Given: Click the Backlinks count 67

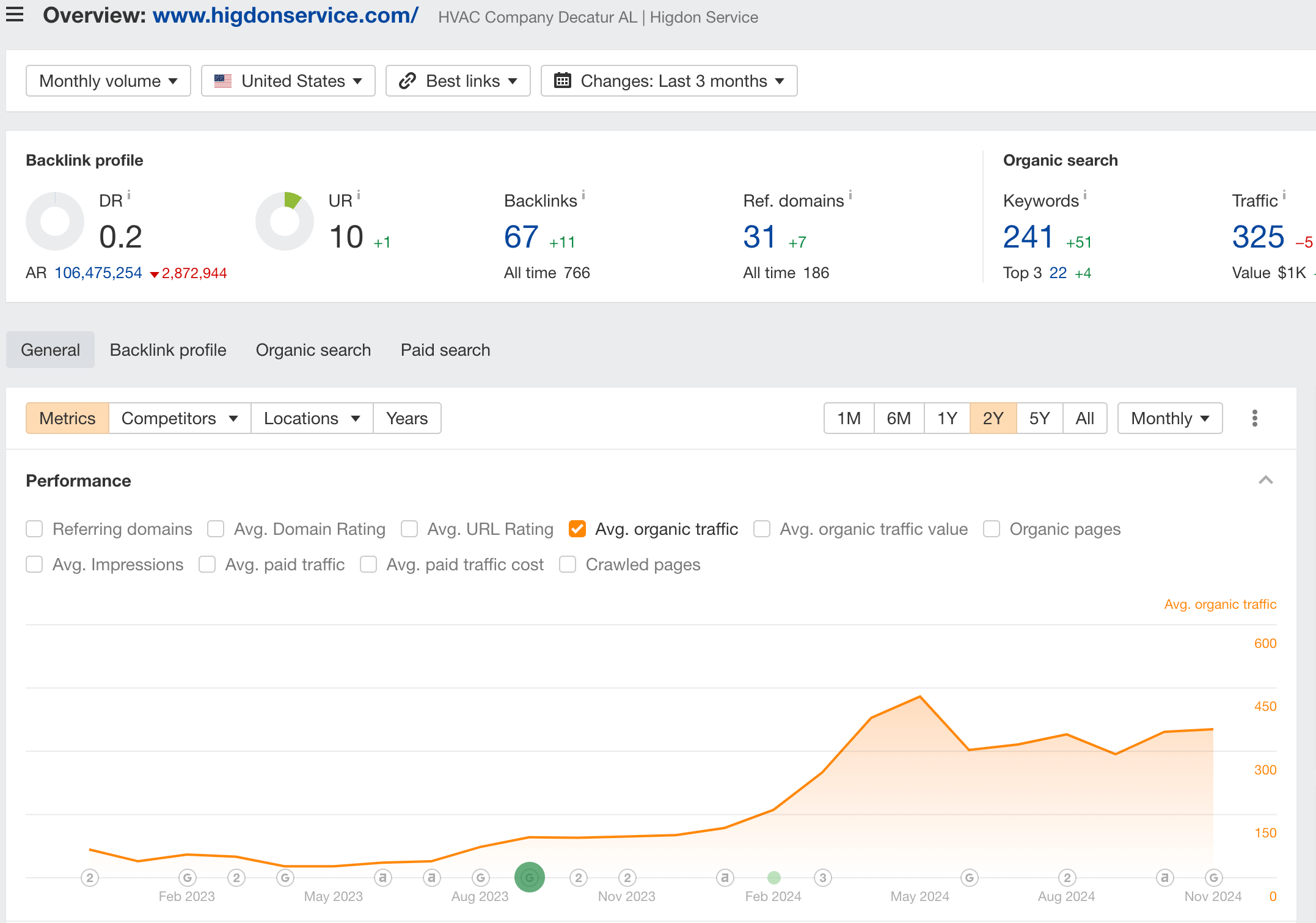Looking at the screenshot, I should [521, 237].
